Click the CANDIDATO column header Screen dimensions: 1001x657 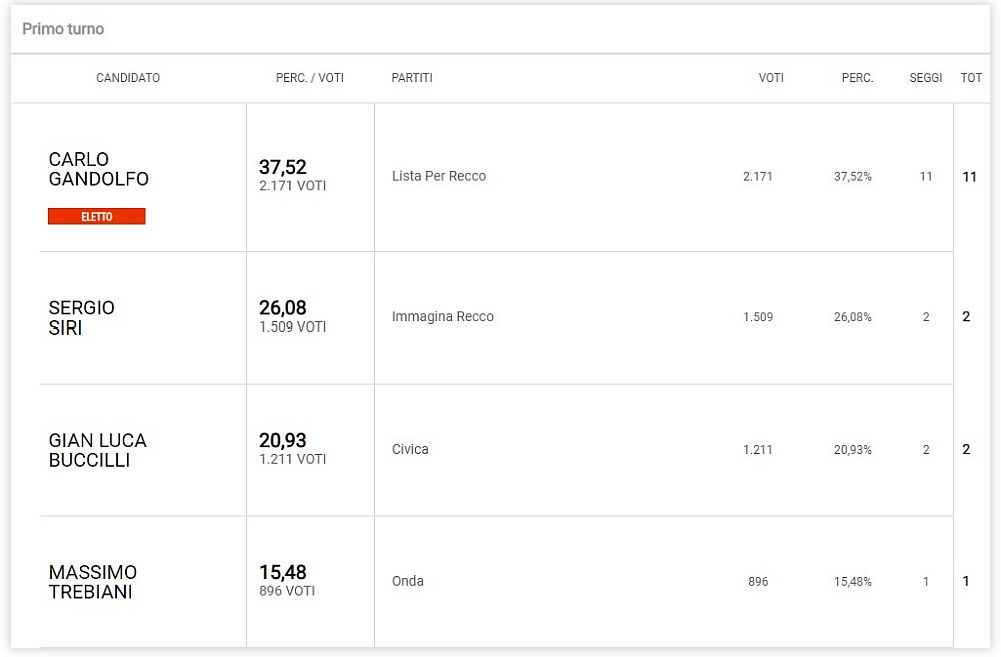pos(128,78)
